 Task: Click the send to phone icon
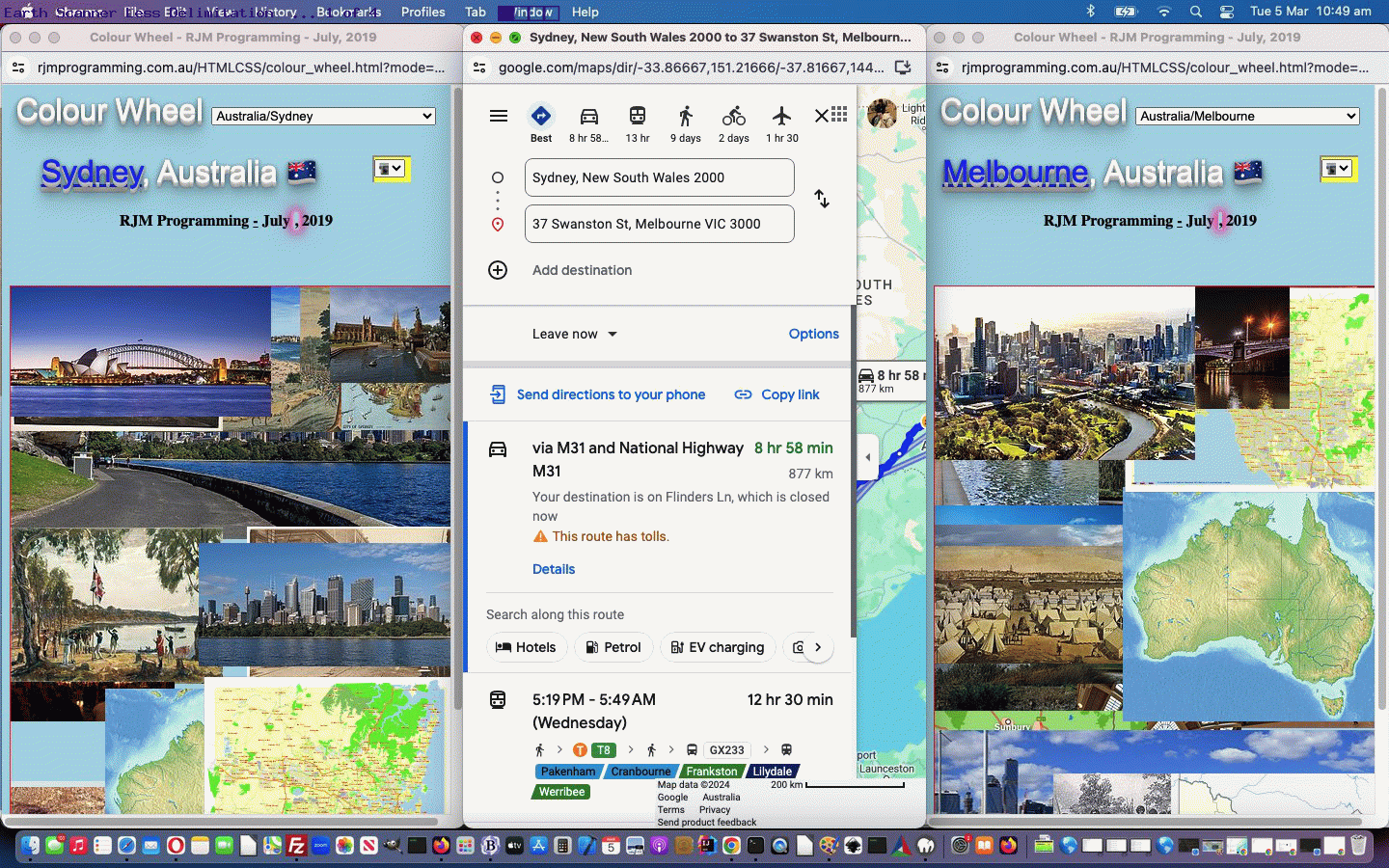coord(498,394)
